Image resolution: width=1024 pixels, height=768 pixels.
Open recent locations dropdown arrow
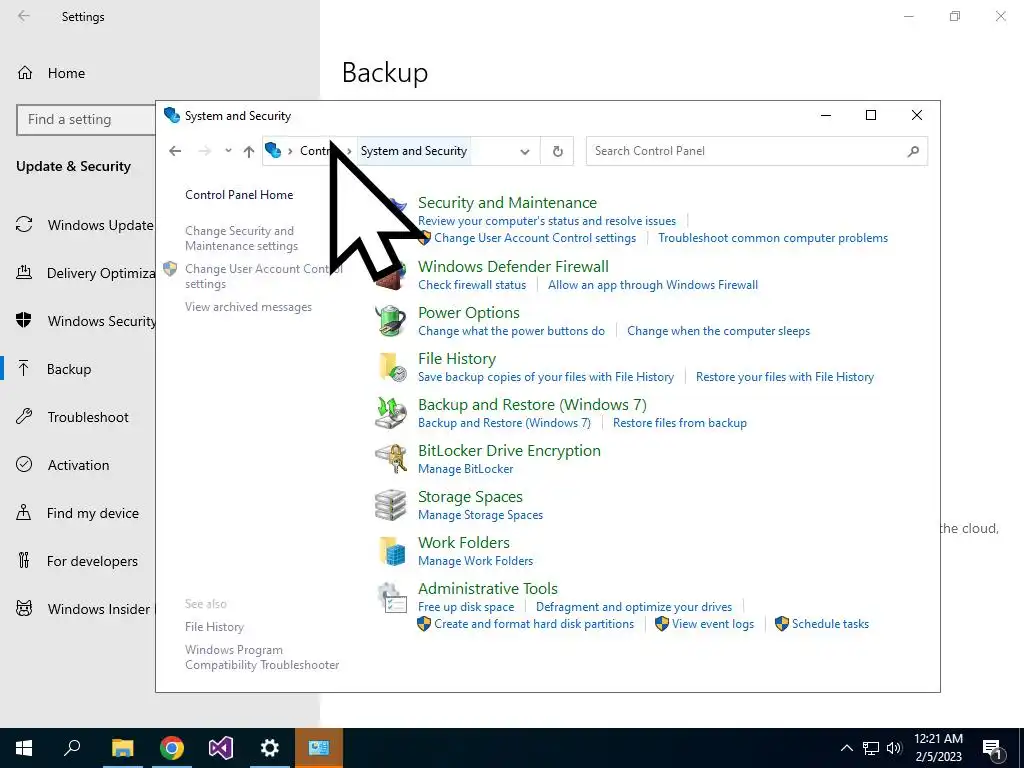[228, 151]
